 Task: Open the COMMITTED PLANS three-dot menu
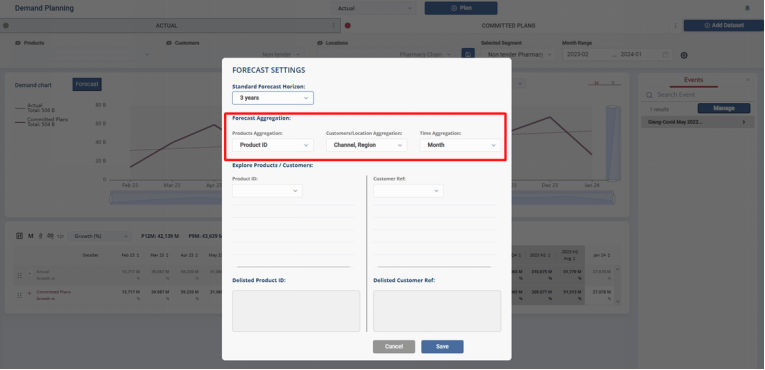[x=675, y=25]
